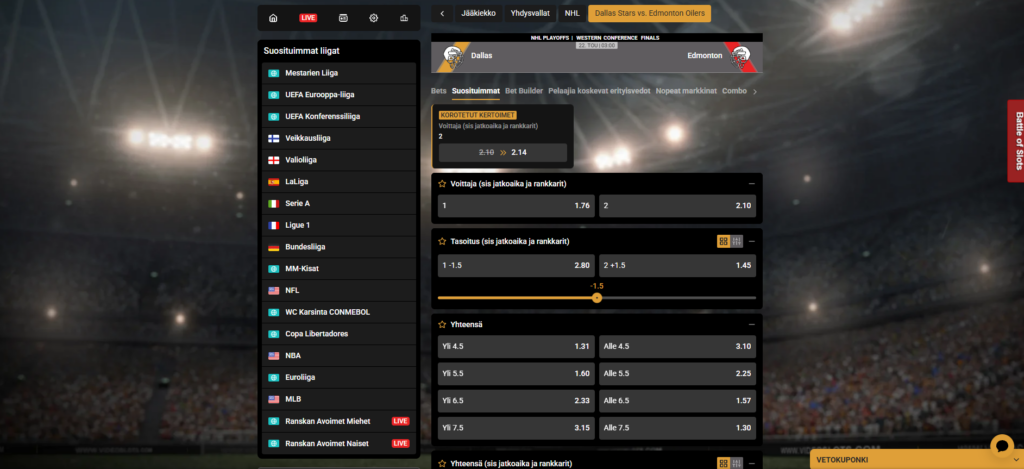The height and width of the screenshot is (469, 1024).
Task: Open the settings gear in the sports navigation
Action: pyautogui.click(x=374, y=18)
